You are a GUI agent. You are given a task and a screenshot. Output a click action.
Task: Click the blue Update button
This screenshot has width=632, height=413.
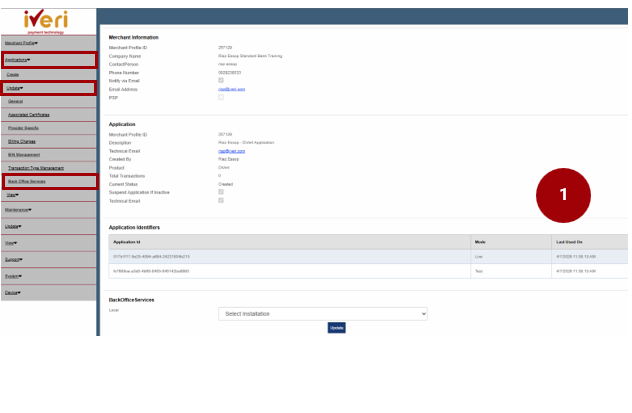pyautogui.click(x=336, y=327)
